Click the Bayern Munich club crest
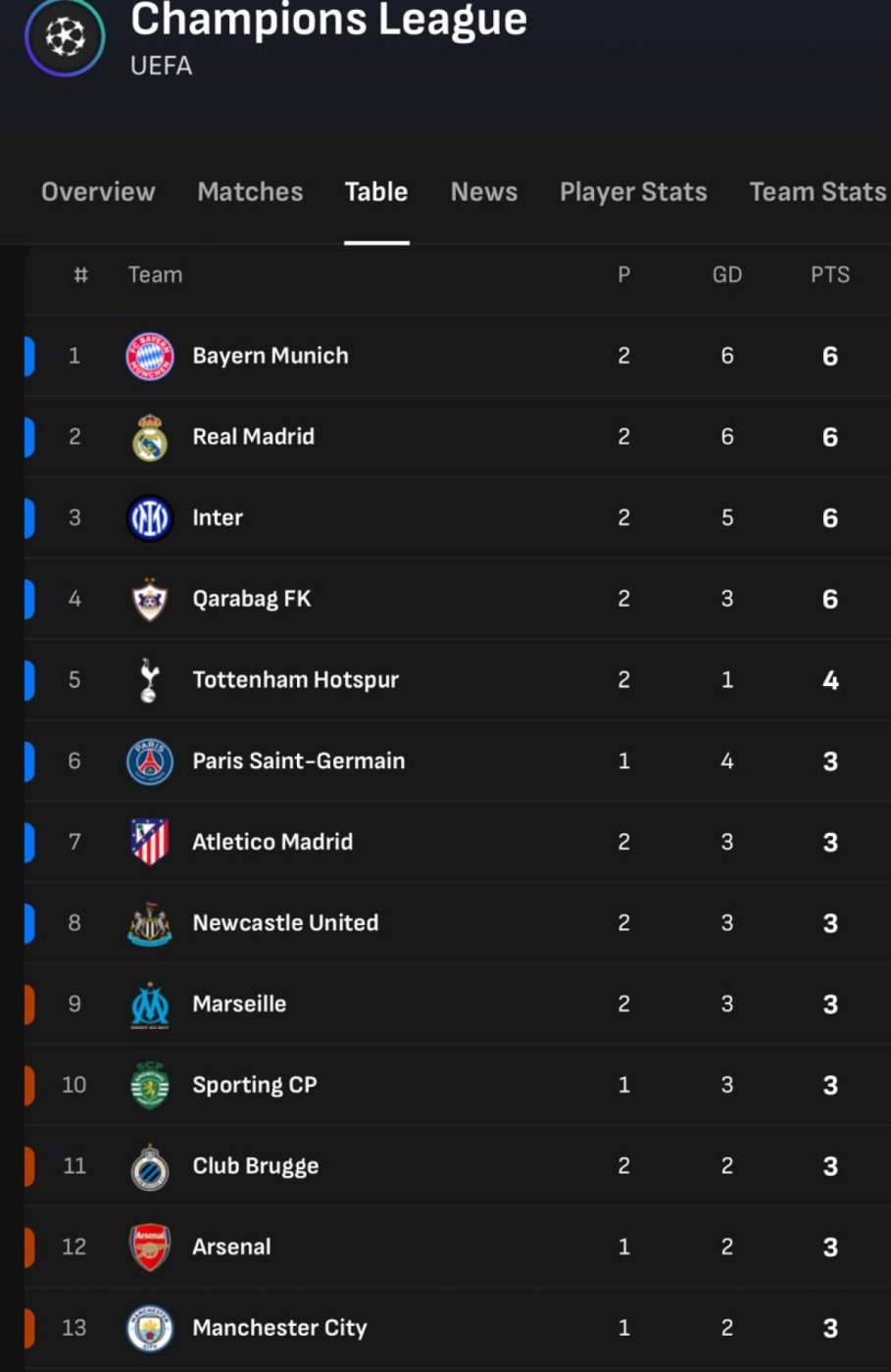The width and height of the screenshot is (891, 1372). coord(150,356)
